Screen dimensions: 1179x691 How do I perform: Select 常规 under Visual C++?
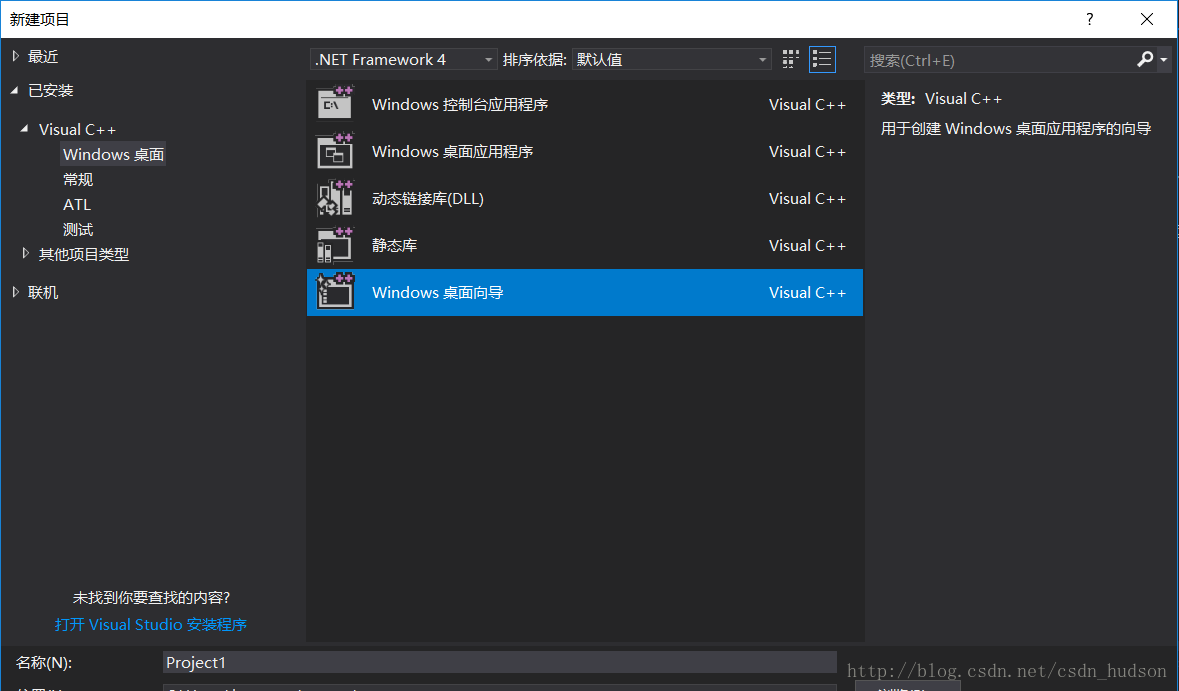tap(78, 179)
